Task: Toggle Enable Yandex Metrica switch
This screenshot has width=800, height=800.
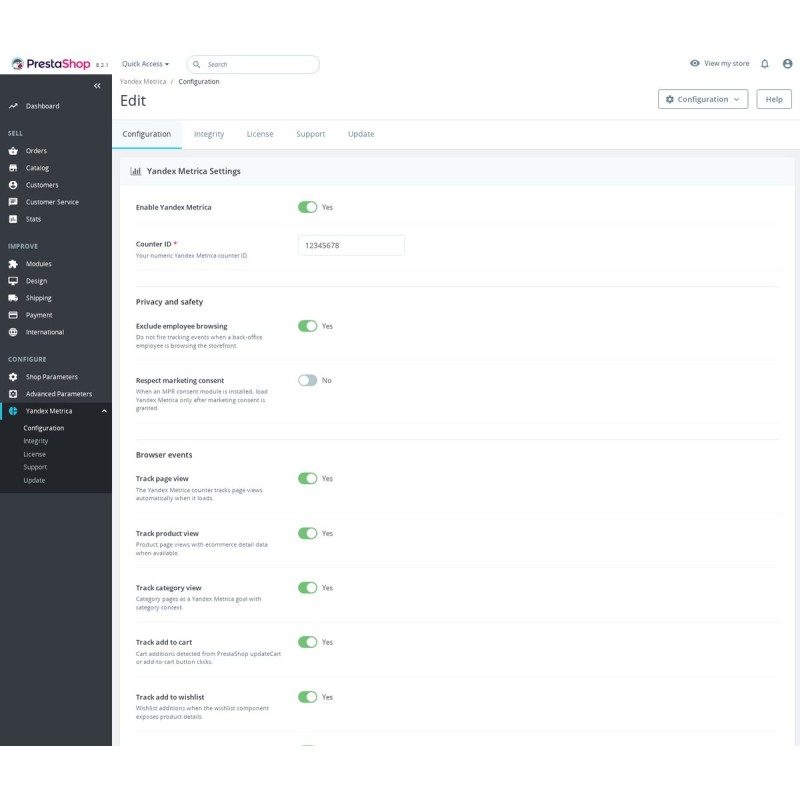Action: click(x=308, y=207)
